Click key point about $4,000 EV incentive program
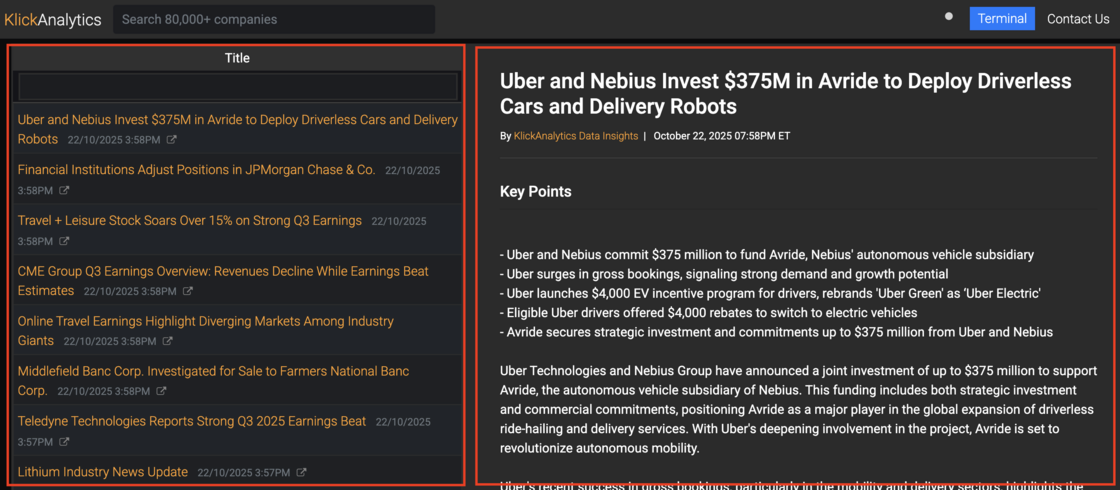 [770, 293]
